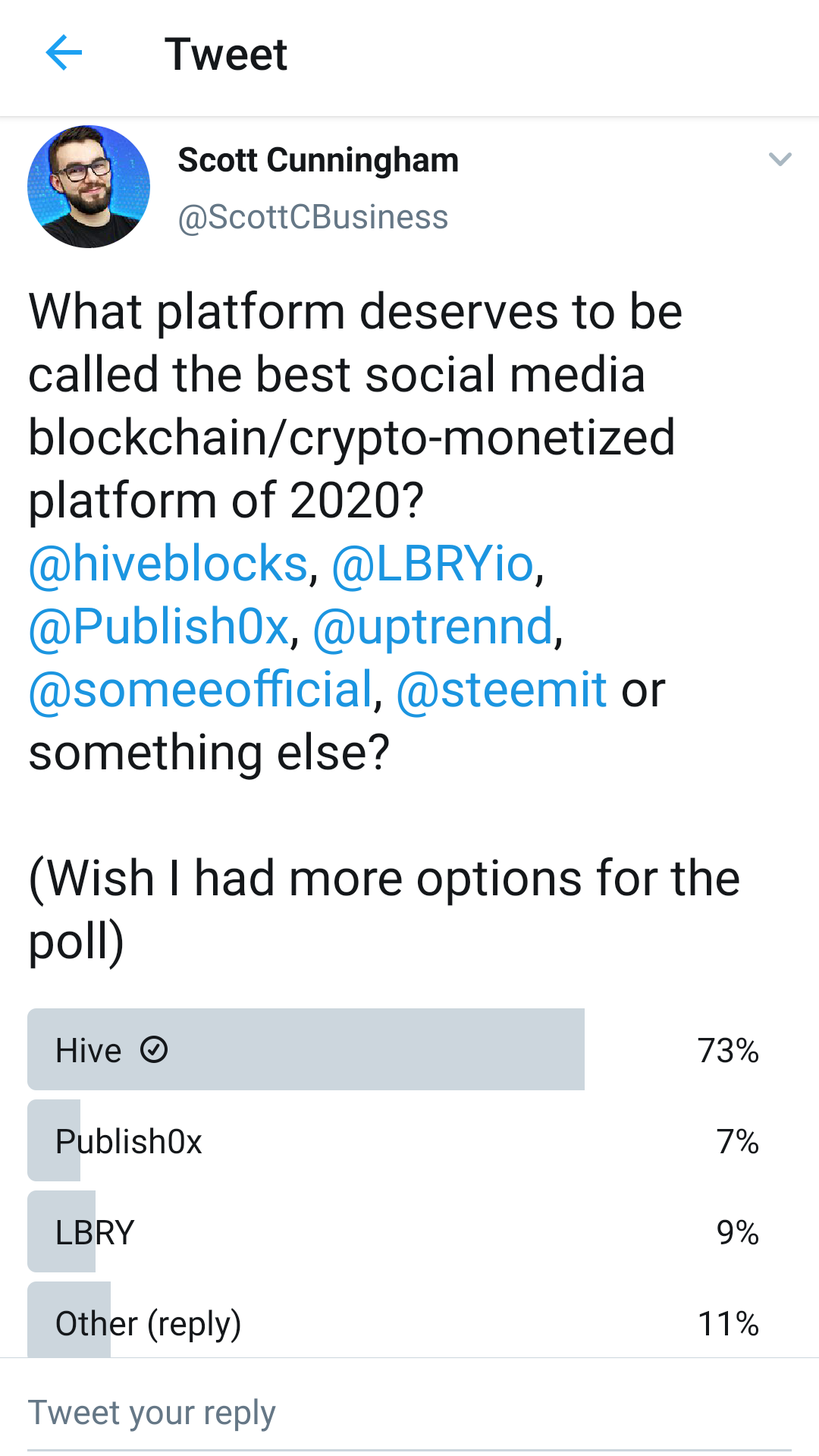The width and height of the screenshot is (819, 1456).
Task: Click the 73% result for Hive
Action: tap(728, 1051)
